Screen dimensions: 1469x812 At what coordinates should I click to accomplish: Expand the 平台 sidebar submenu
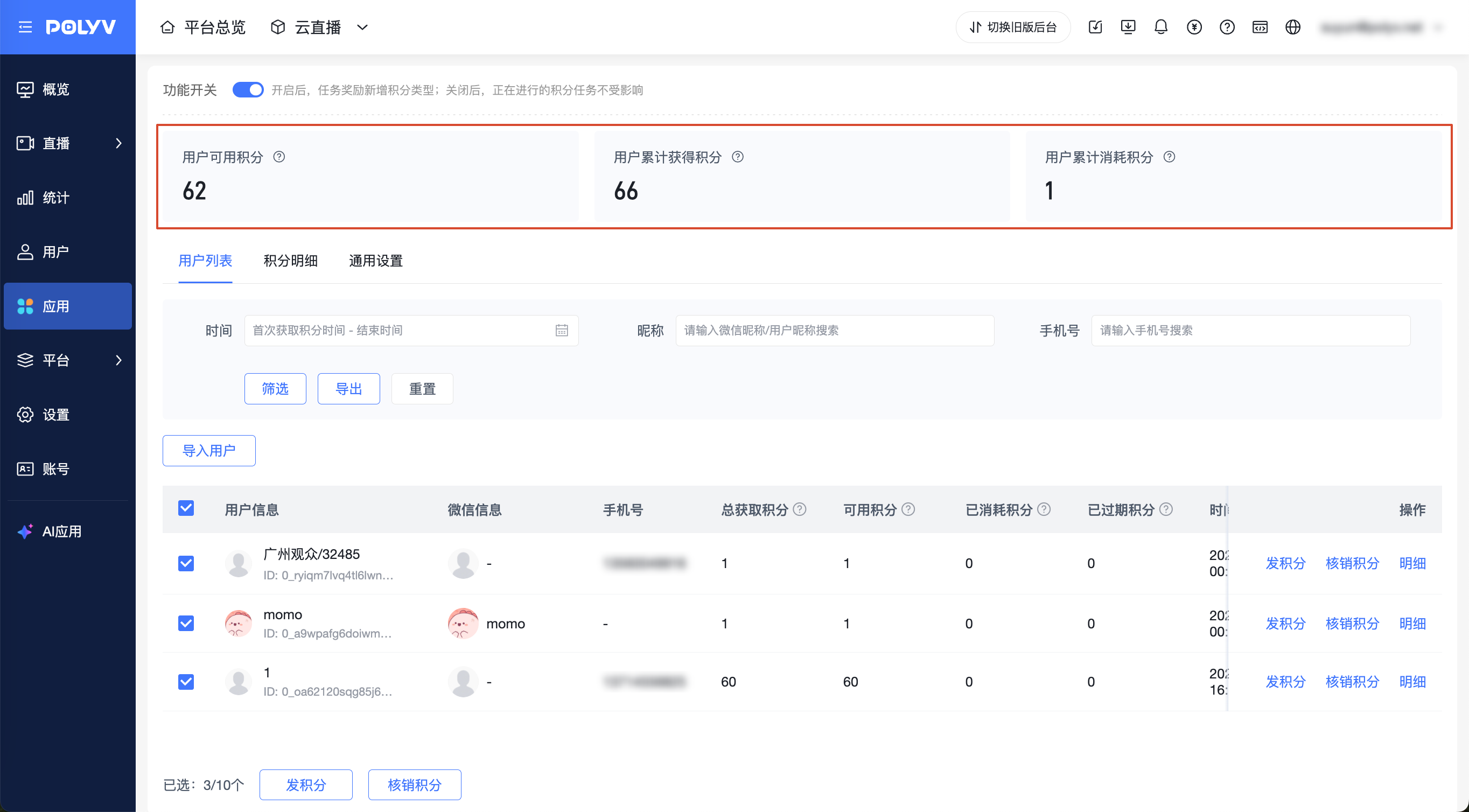pyautogui.click(x=118, y=360)
